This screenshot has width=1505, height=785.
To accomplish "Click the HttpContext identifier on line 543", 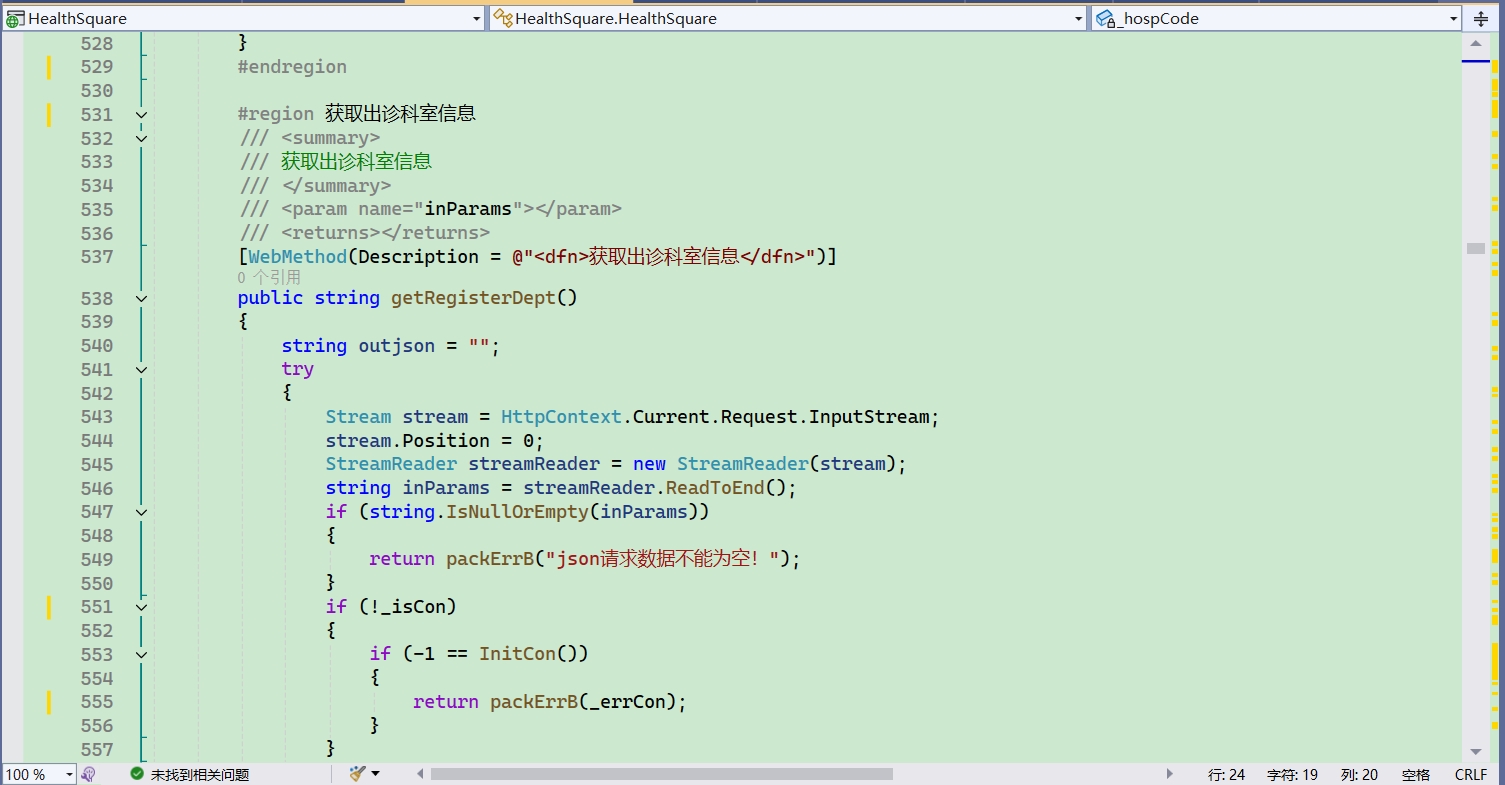I will click(561, 417).
